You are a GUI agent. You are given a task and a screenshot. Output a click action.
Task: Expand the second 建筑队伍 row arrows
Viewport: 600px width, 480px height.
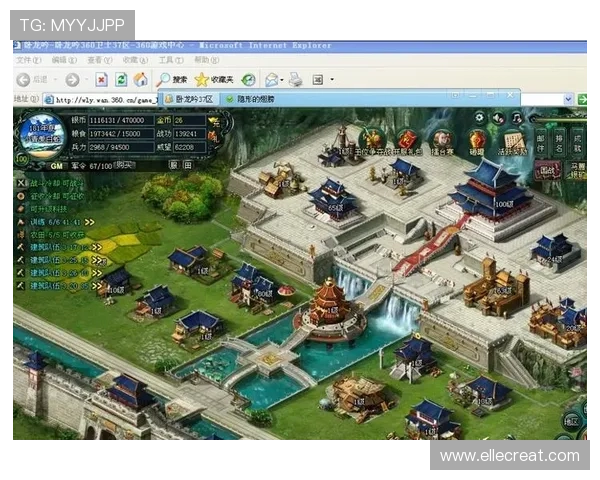click(97, 260)
